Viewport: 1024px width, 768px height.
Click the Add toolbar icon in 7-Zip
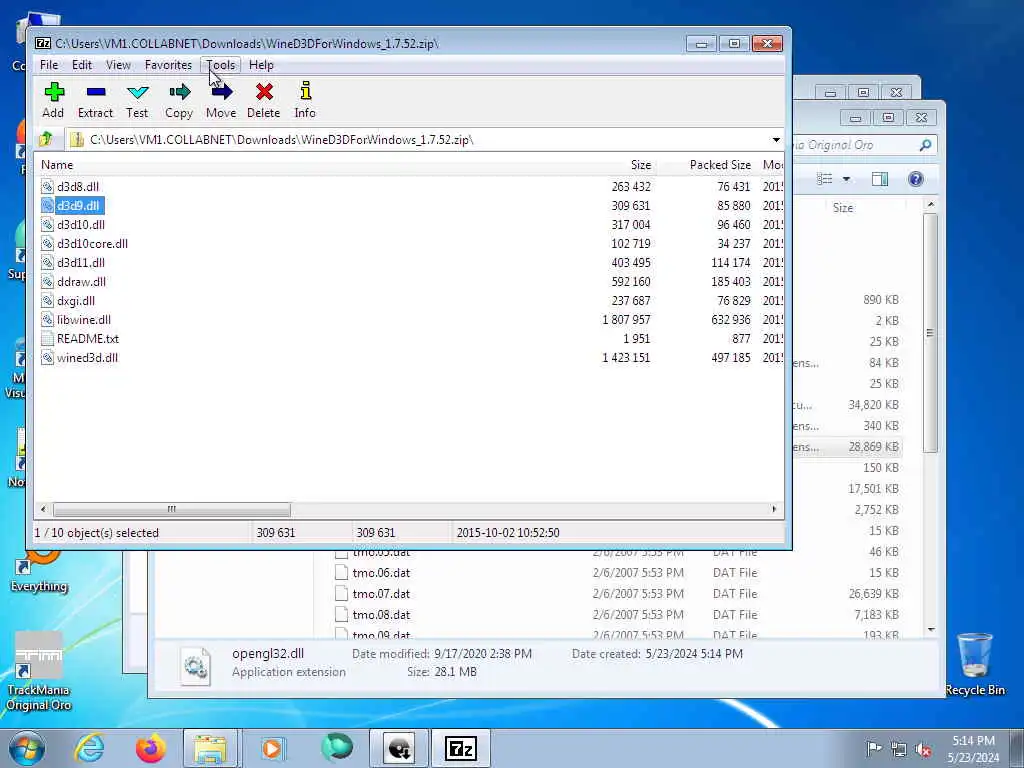coord(54,100)
